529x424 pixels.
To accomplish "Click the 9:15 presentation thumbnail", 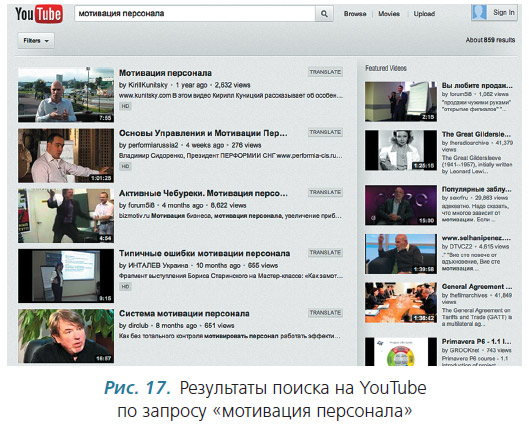I will tap(66, 276).
